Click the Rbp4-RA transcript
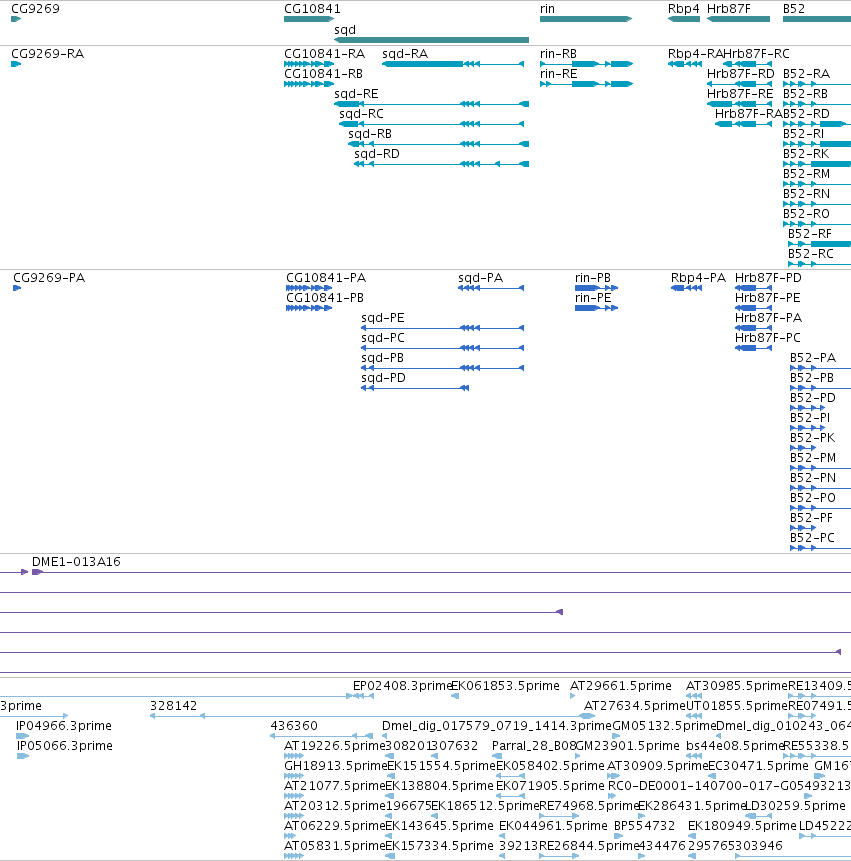 point(685,64)
